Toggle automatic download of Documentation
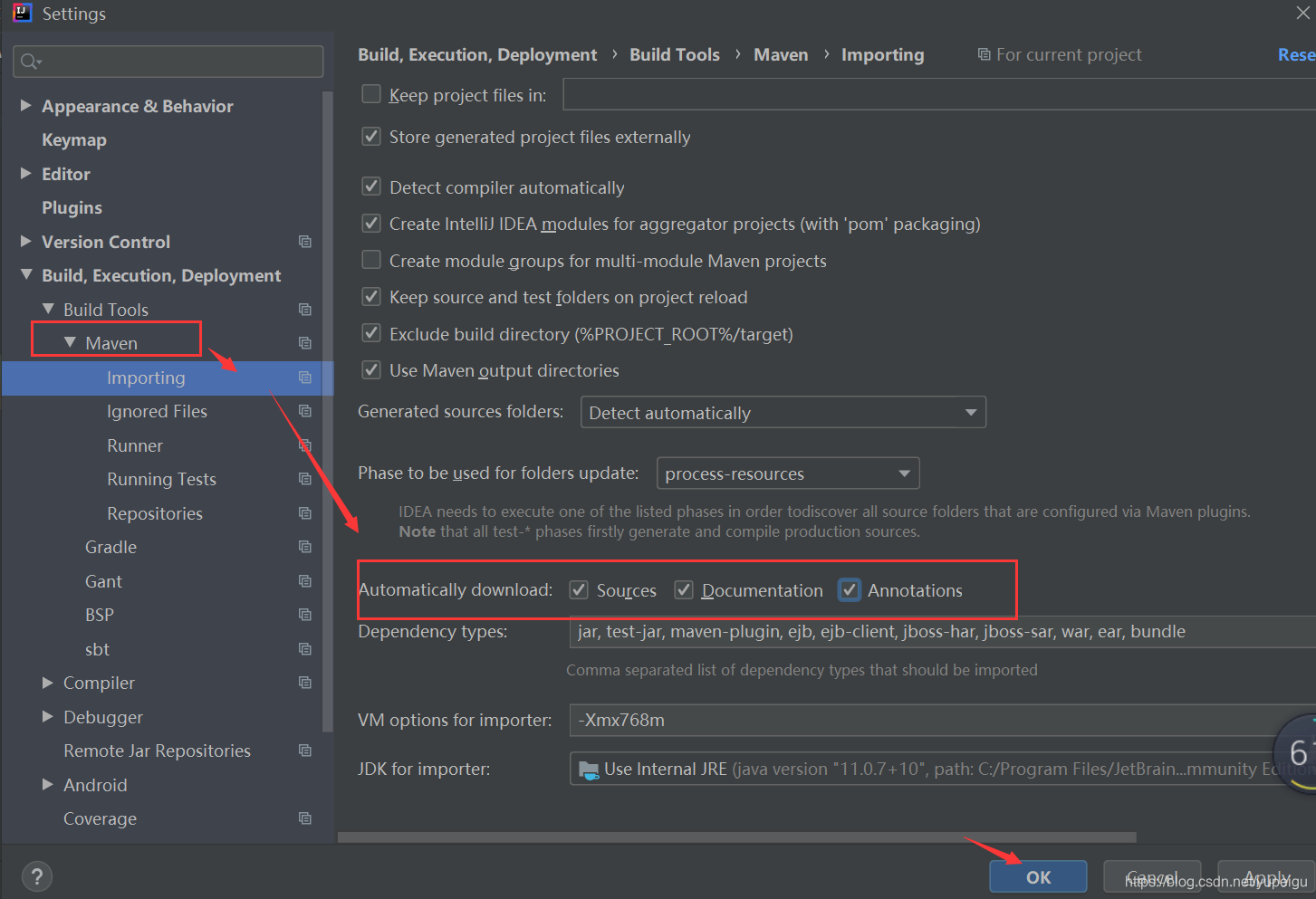 (x=684, y=590)
